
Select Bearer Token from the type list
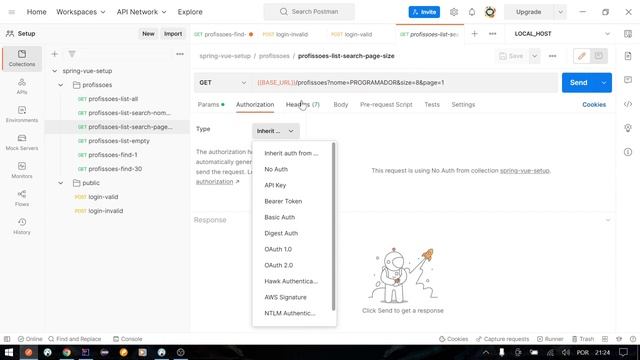click(x=283, y=201)
